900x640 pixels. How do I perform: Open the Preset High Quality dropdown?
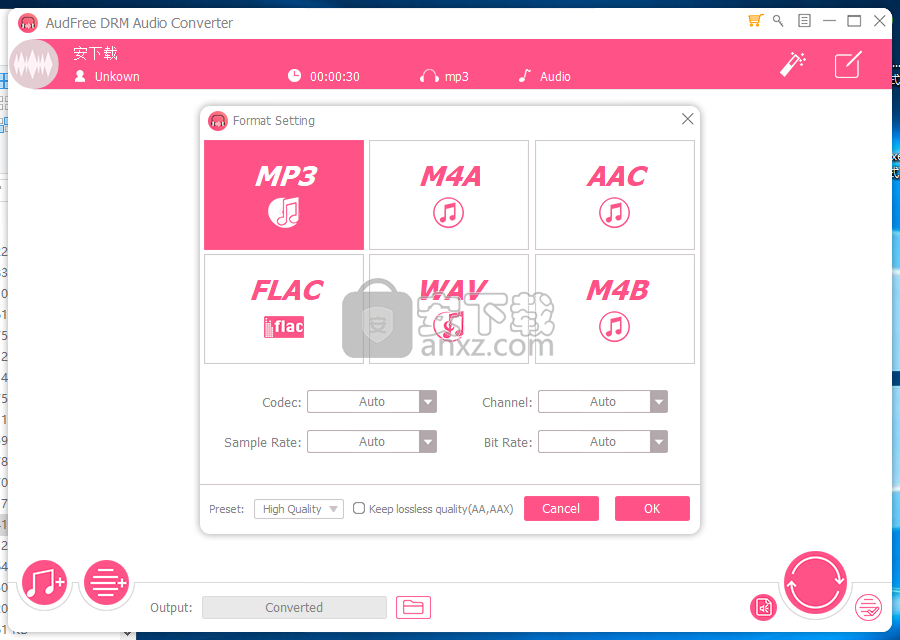point(299,509)
